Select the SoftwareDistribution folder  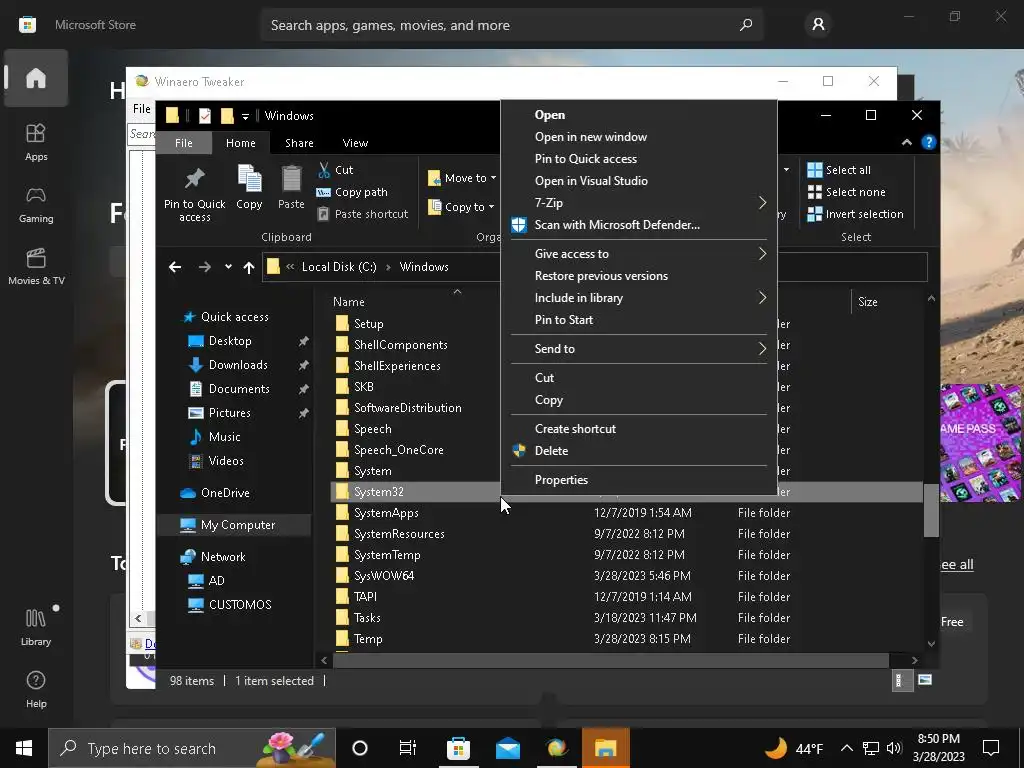tap(408, 408)
